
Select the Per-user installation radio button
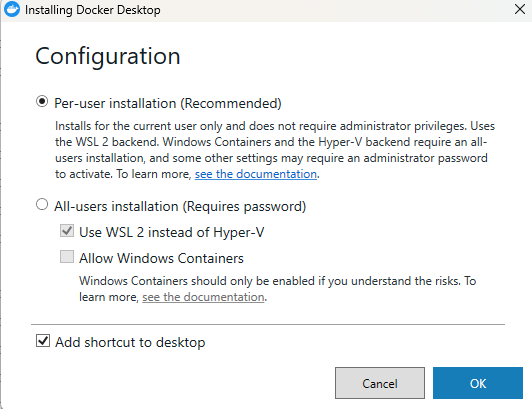(x=42, y=101)
